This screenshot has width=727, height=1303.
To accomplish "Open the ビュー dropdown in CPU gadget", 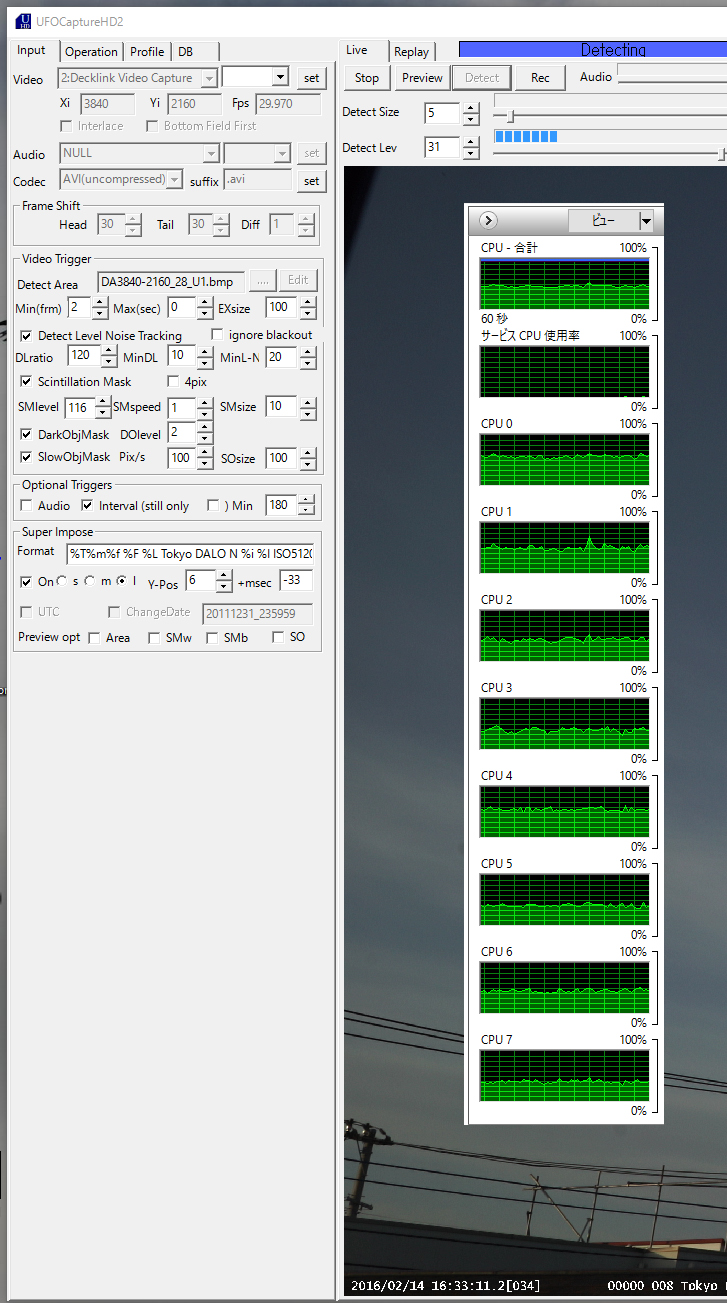I will pyautogui.click(x=646, y=221).
